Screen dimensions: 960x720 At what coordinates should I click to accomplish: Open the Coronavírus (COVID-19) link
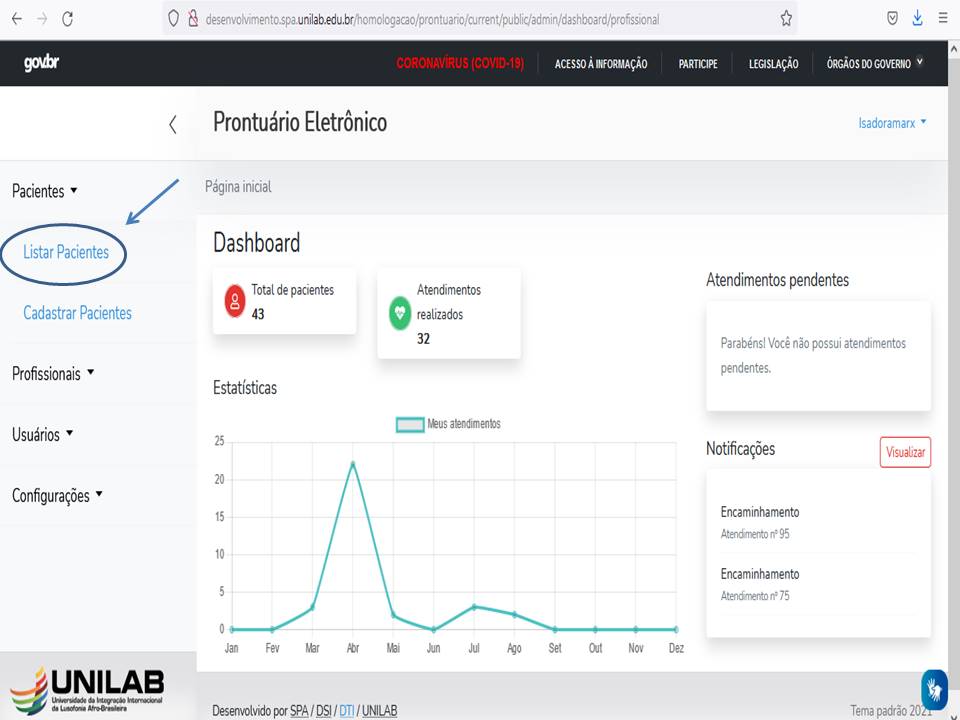point(460,64)
